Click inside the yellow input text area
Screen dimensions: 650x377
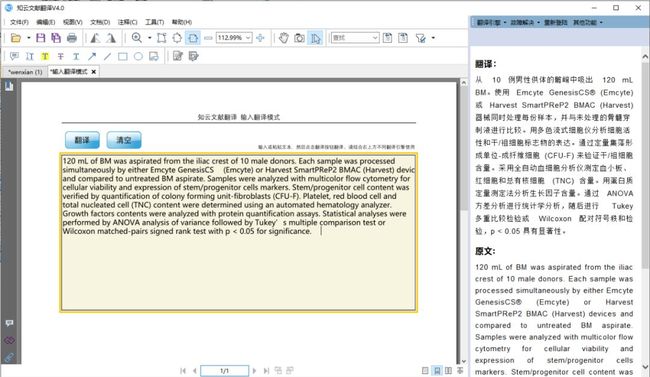238,232
